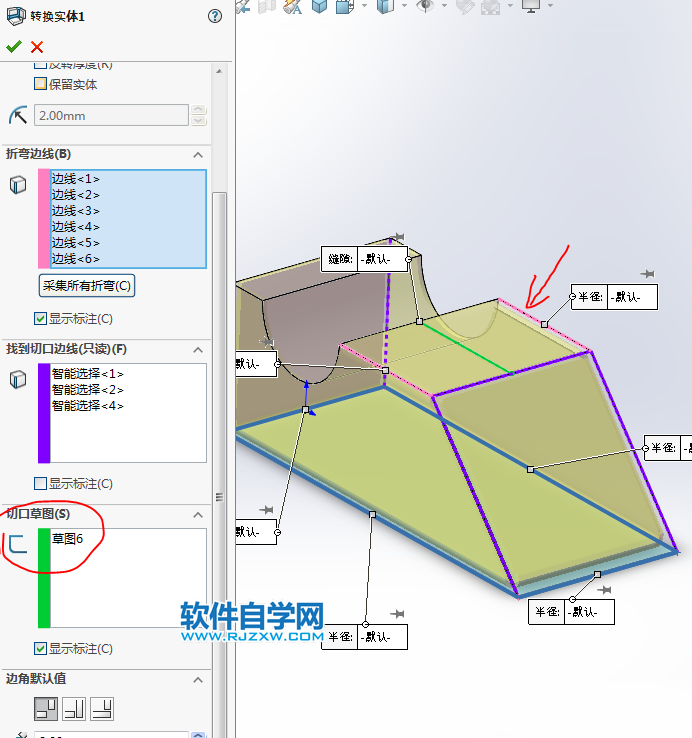Cancel with the red X icon

coord(37,47)
